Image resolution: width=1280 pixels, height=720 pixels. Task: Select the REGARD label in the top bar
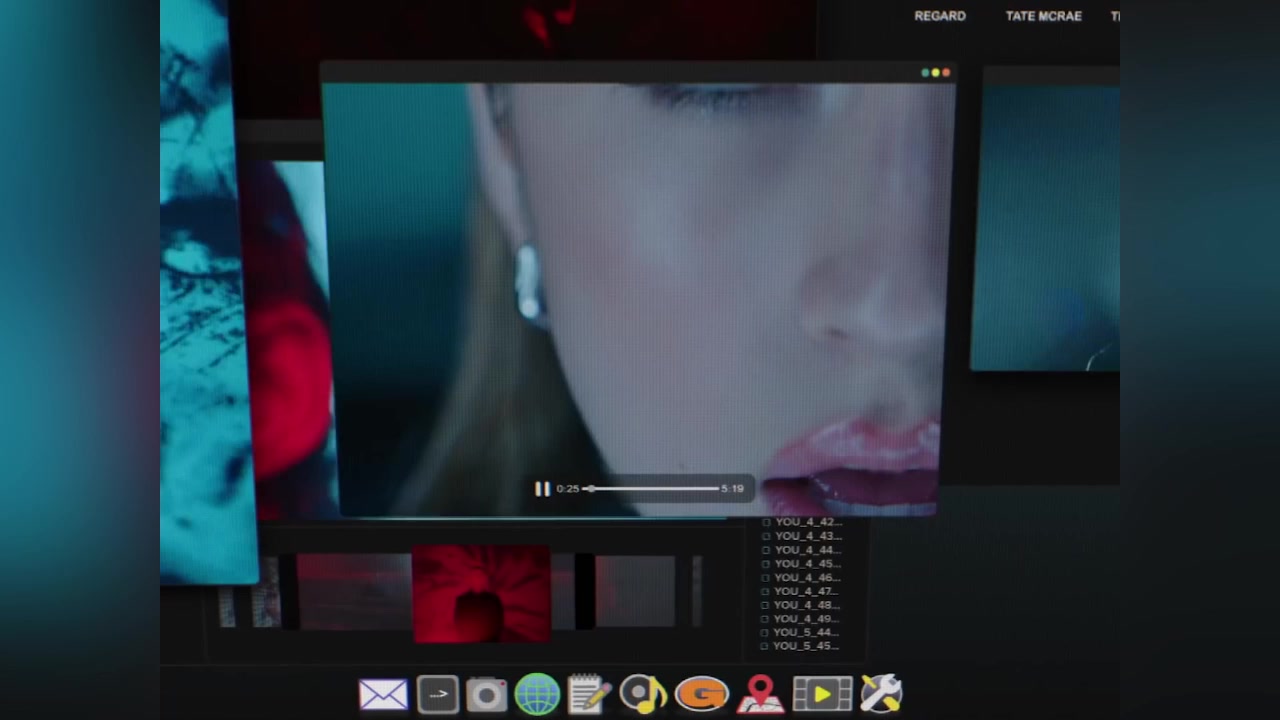pos(940,16)
